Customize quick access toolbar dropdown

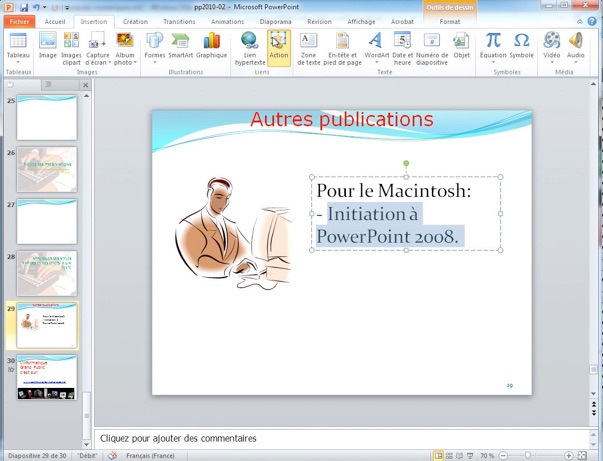point(67,7)
